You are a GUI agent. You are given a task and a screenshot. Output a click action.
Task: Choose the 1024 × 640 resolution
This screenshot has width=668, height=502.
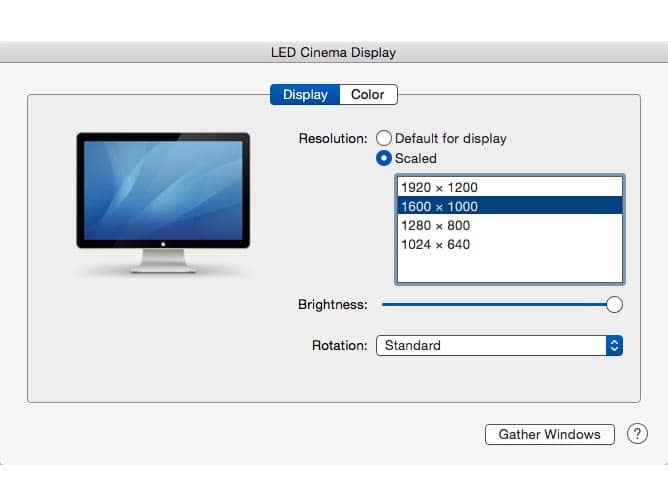point(510,244)
